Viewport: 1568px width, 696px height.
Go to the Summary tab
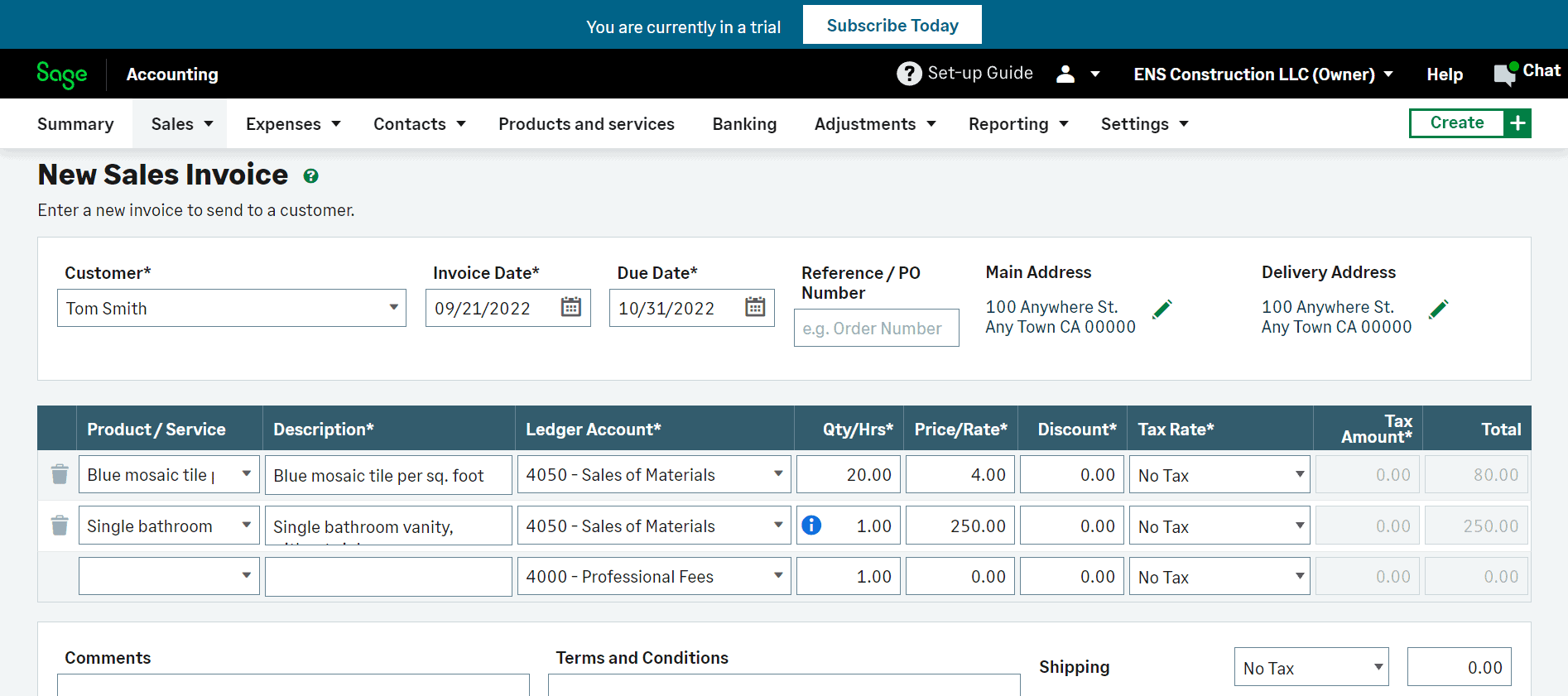75,124
